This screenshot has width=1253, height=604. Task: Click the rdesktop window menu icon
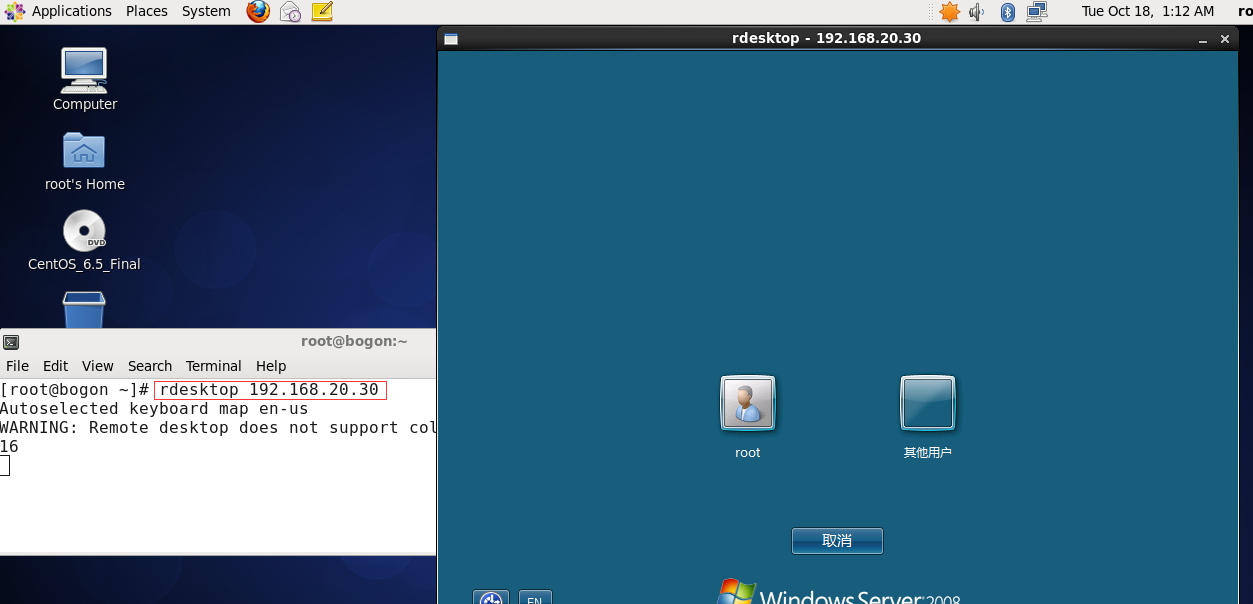pos(451,39)
